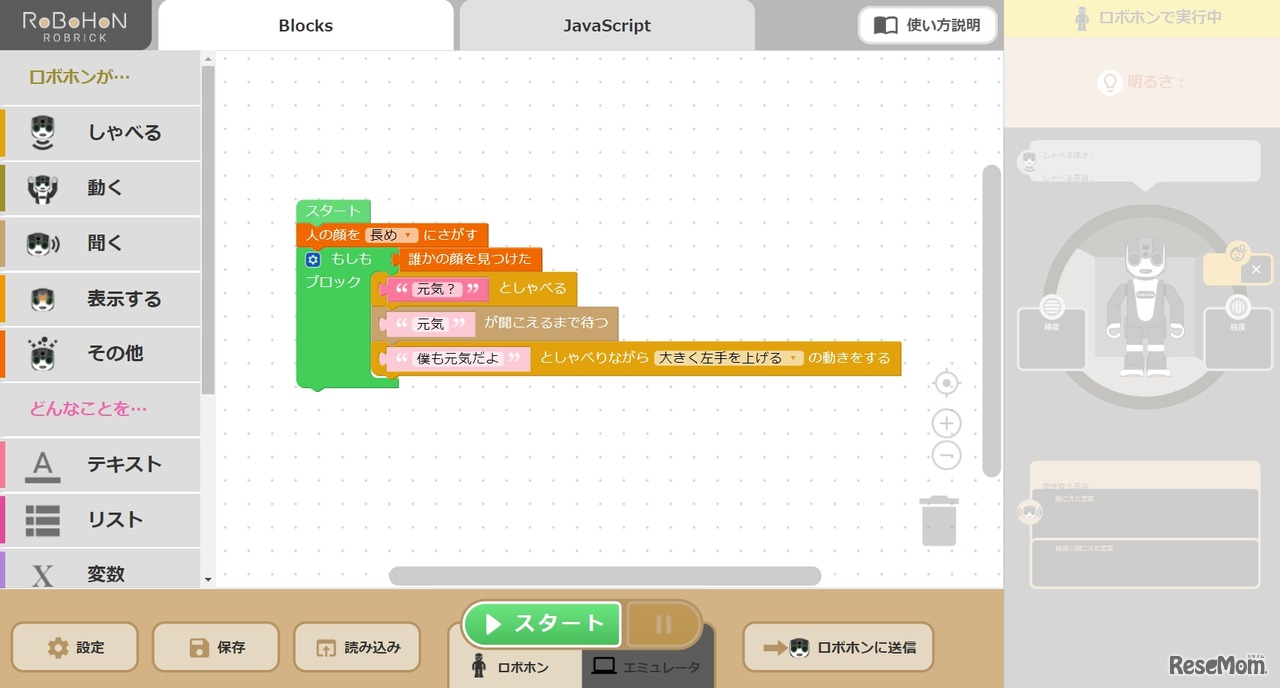The width and height of the screenshot is (1280, 688).
Task: Click the right 輝度 sensor icon
Action: point(1238,307)
